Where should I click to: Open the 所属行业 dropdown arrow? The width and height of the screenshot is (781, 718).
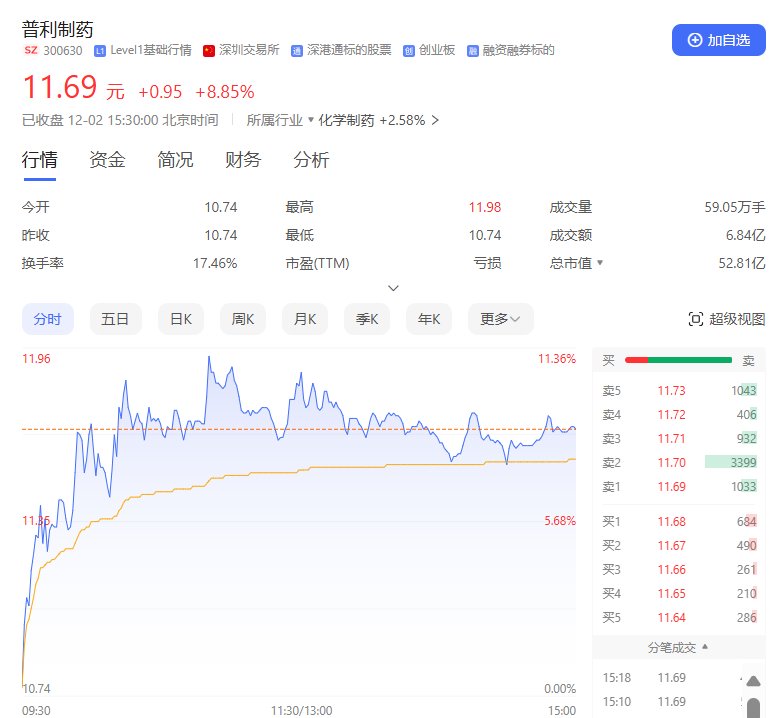(311, 120)
